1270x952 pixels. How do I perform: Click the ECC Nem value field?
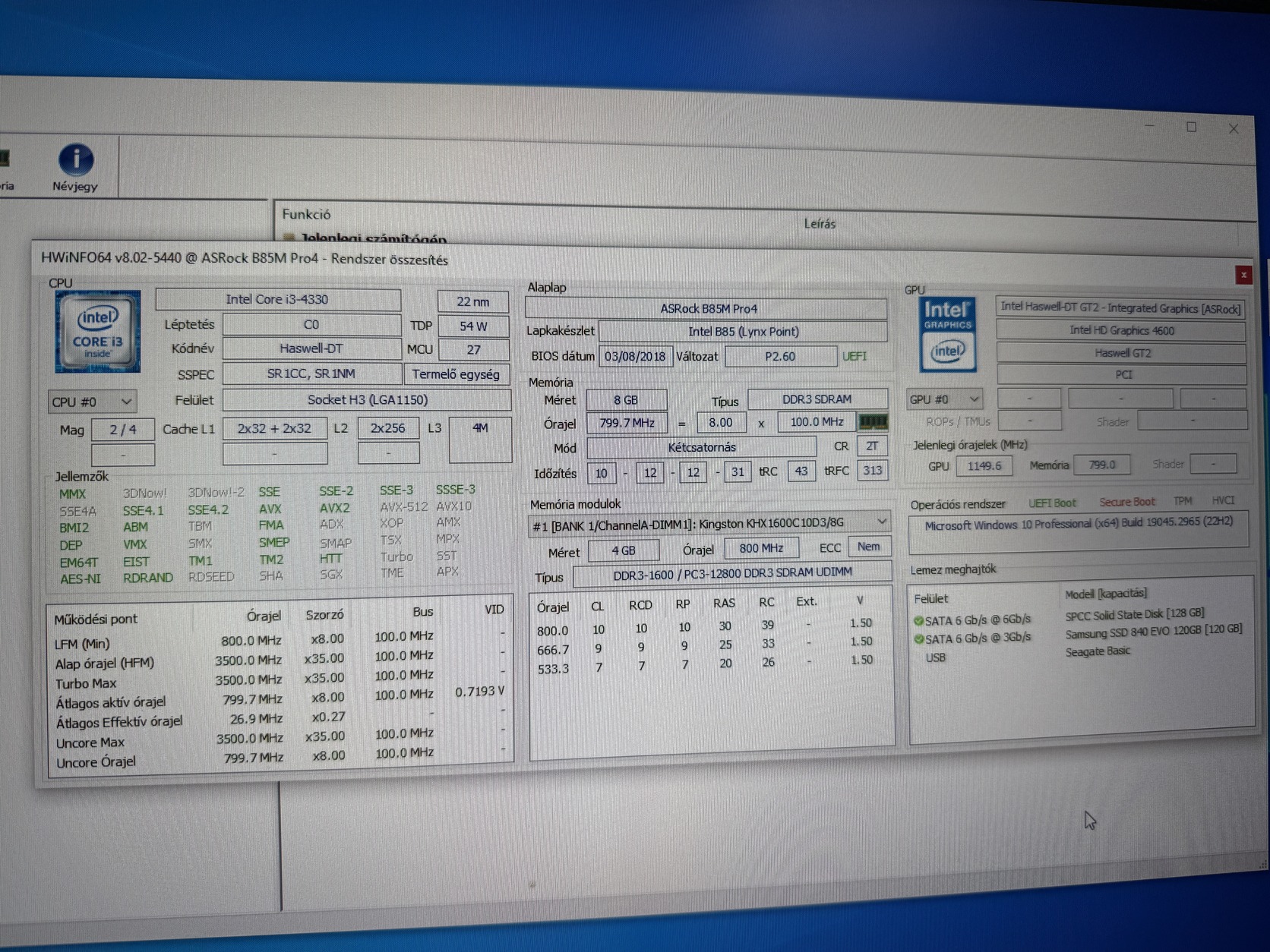[869, 547]
